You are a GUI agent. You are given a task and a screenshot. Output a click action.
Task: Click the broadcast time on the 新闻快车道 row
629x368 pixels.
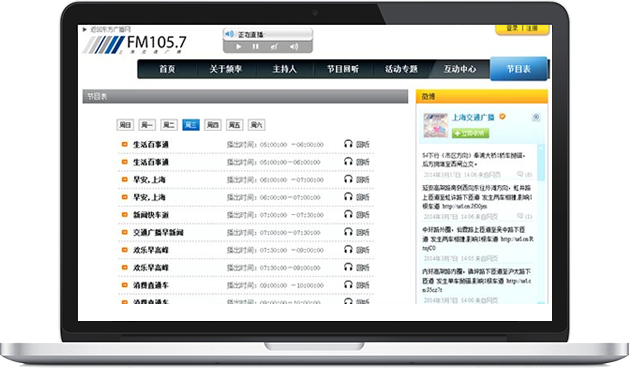(x=275, y=215)
